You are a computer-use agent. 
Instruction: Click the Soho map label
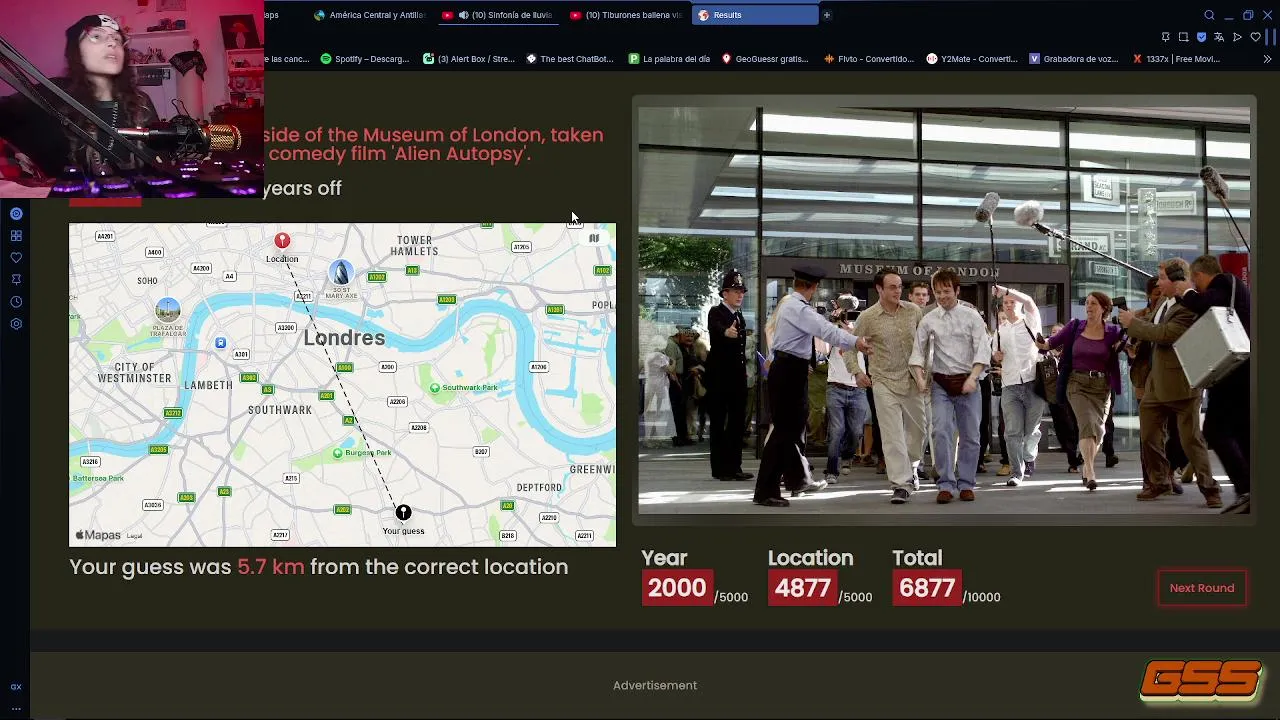tap(147, 281)
